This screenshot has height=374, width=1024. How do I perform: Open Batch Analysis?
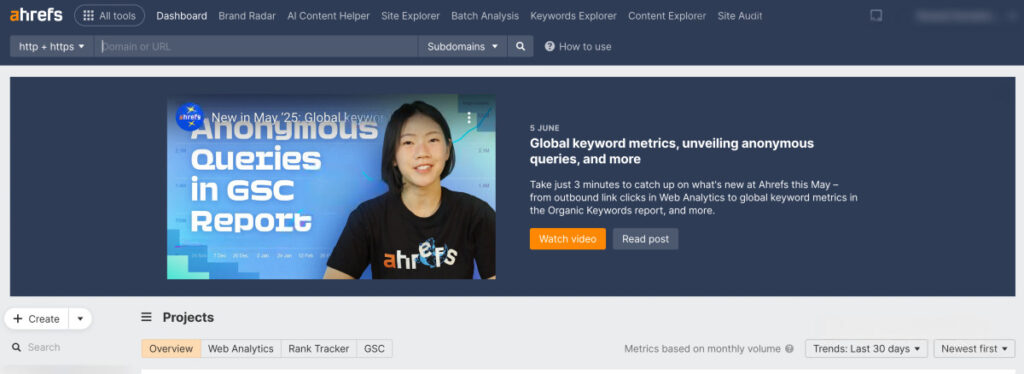[x=485, y=16]
